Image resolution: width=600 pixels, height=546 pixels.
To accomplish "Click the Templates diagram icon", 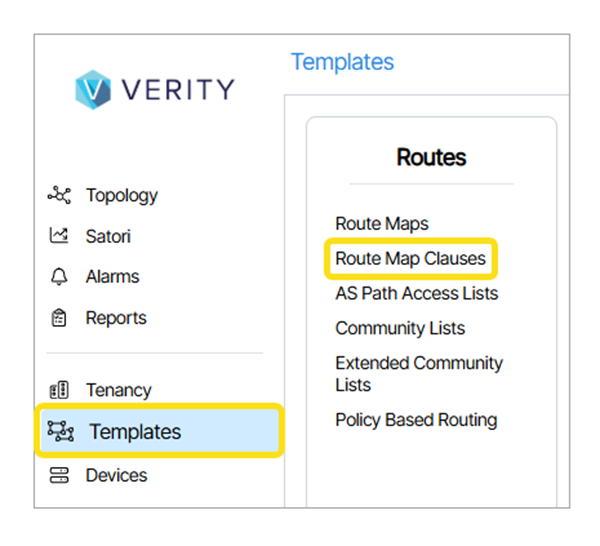I will (x=61, y=432).
